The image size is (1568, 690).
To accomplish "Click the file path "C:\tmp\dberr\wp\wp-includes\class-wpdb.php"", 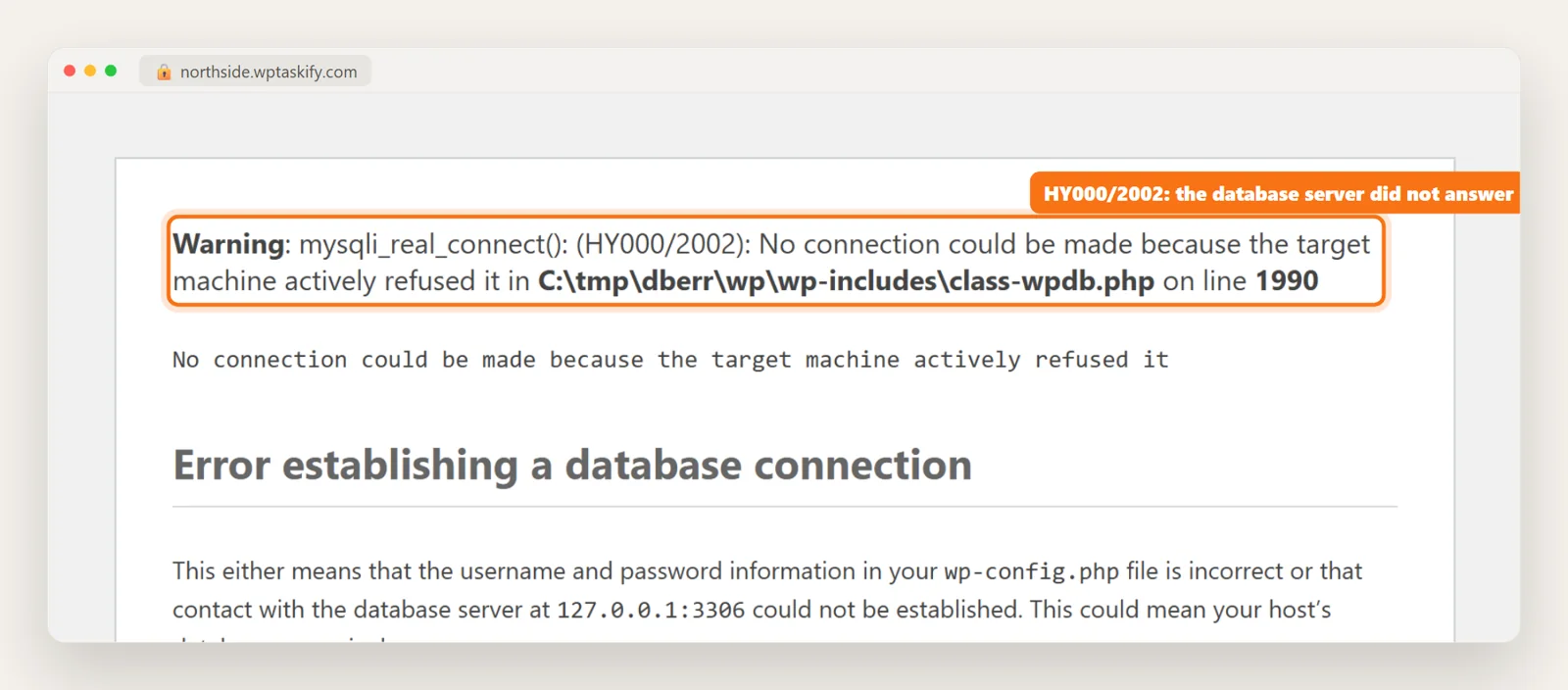I will [x=846, y=281].
